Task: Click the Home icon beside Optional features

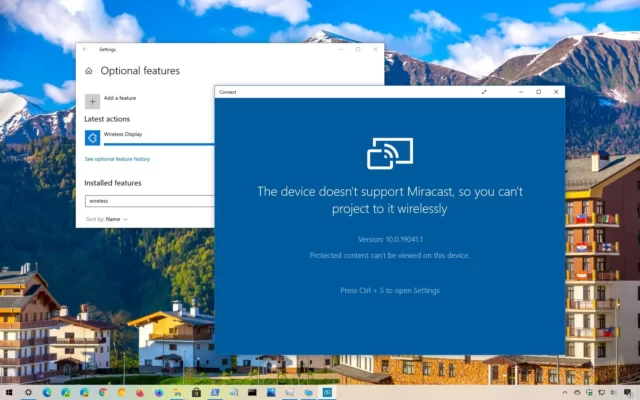Action: pyautogui.click(x=89, y=71)
